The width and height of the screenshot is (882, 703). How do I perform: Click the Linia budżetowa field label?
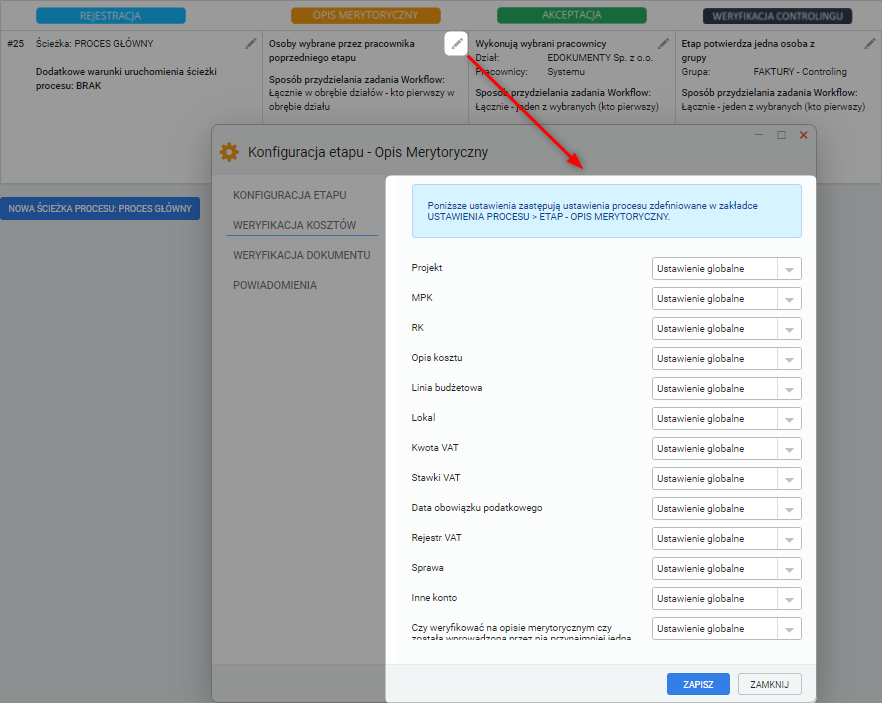tap(447, 387)
